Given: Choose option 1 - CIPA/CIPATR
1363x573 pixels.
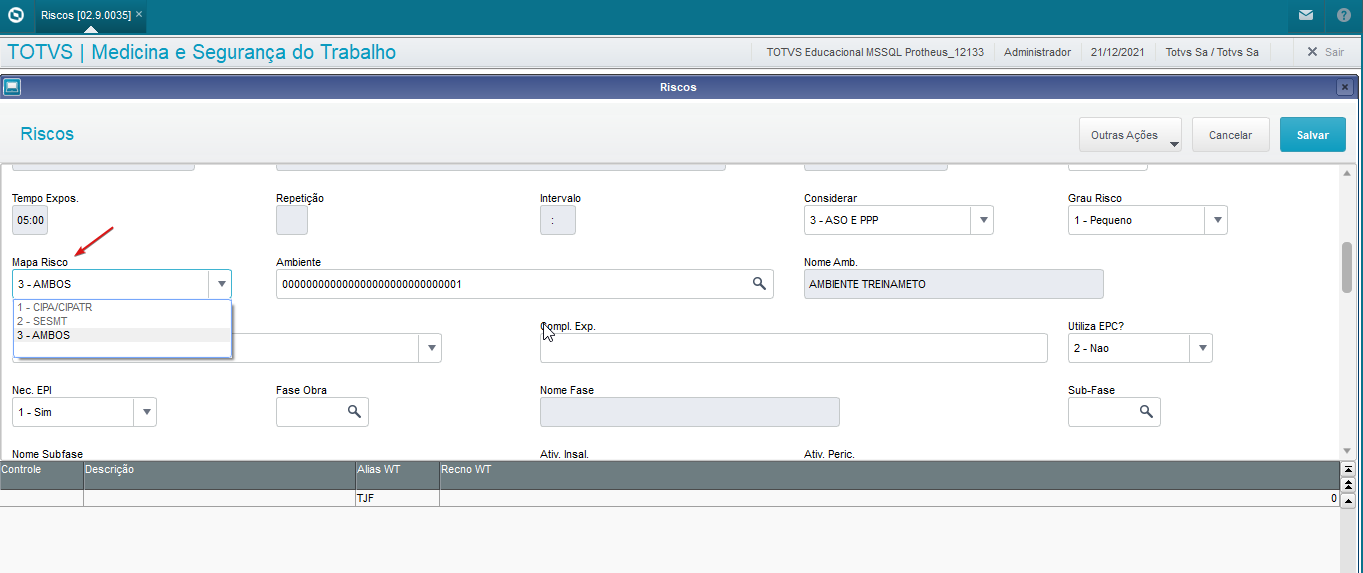Looking at the screenshot, I should [x=122, y=307].
